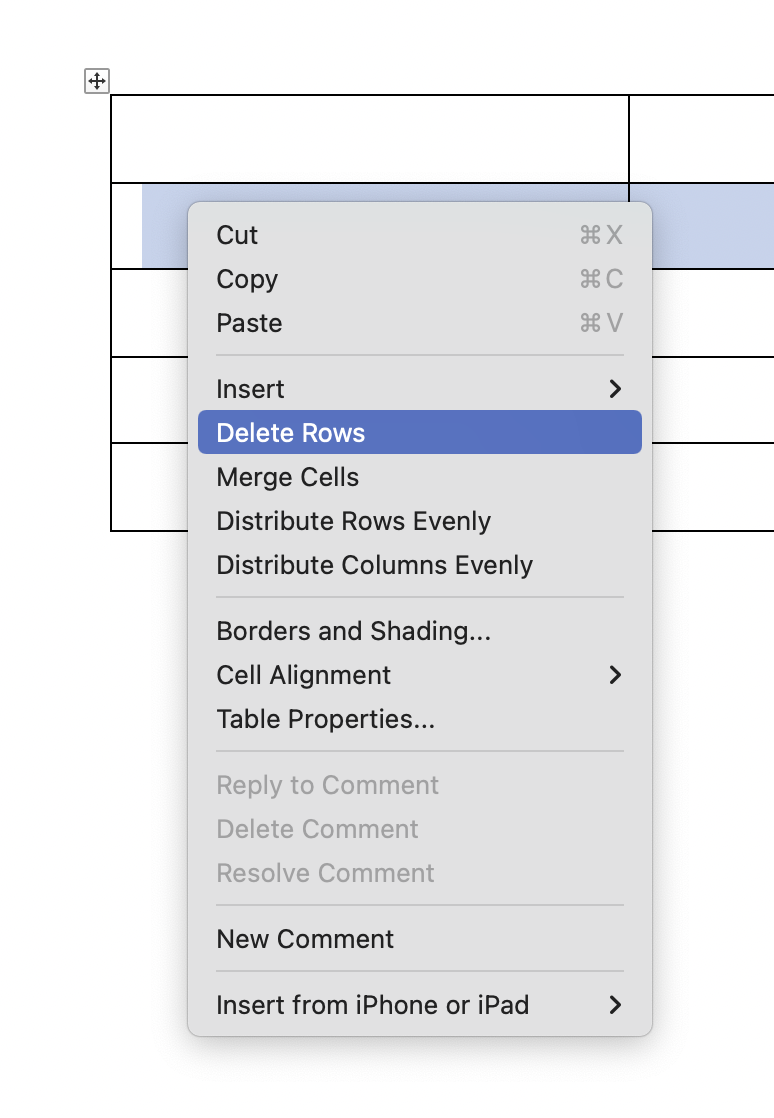Choose Cut from the context menu
774x1118 pixels.
coord(237,235)
